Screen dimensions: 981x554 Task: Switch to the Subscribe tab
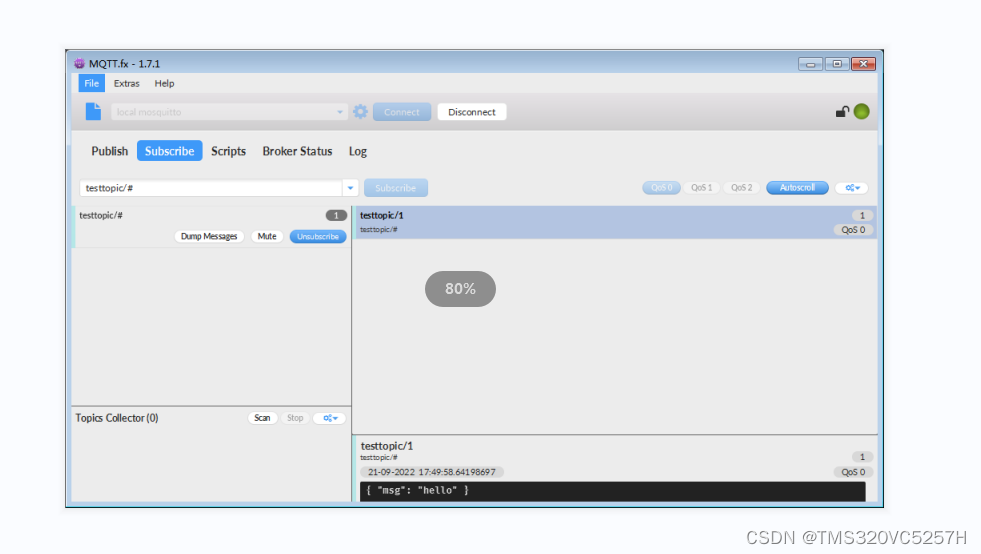[x=170, y=151]
